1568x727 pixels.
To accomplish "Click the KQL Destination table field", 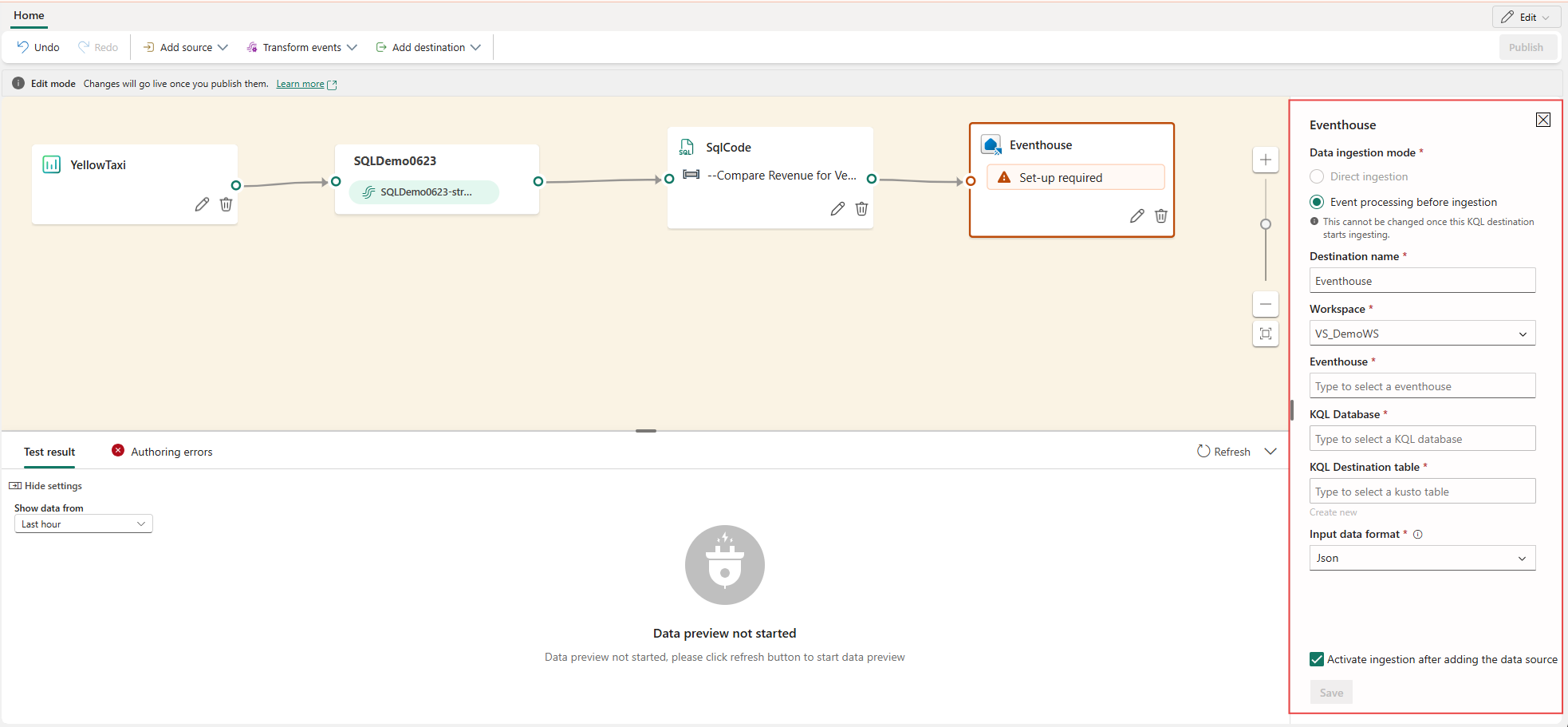I will (x=1422, y=492).
